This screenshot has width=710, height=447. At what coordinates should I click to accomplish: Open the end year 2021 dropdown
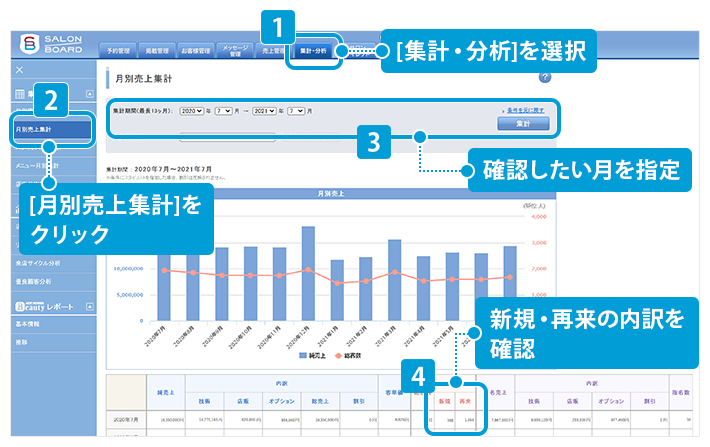pyautogui.click(x=265, y=110)
